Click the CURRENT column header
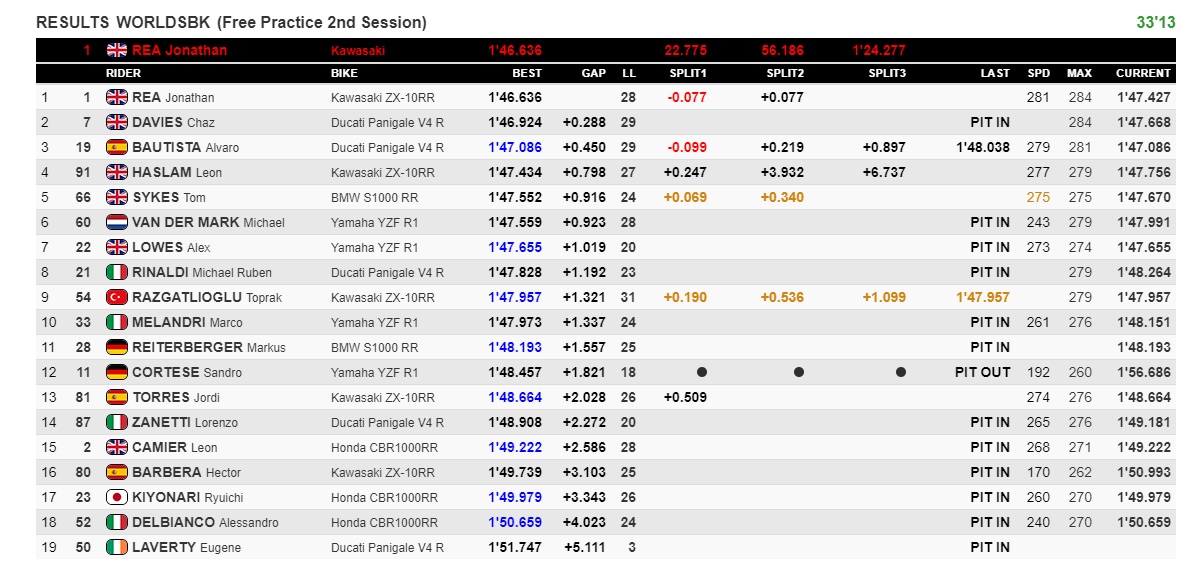Screen dimensions: 1181x579 tap(1143, 73)
